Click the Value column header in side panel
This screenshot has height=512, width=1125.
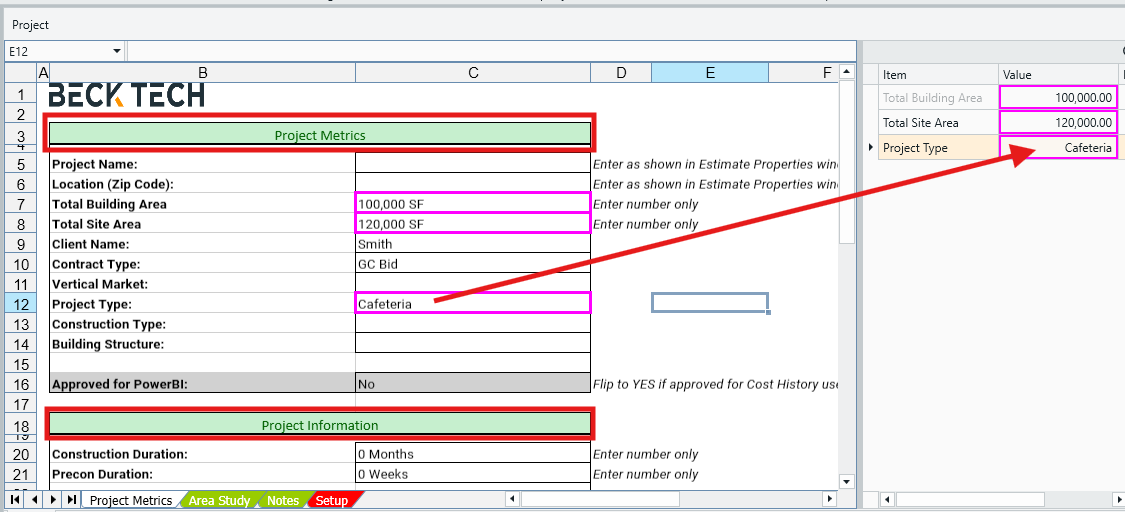1058,75
